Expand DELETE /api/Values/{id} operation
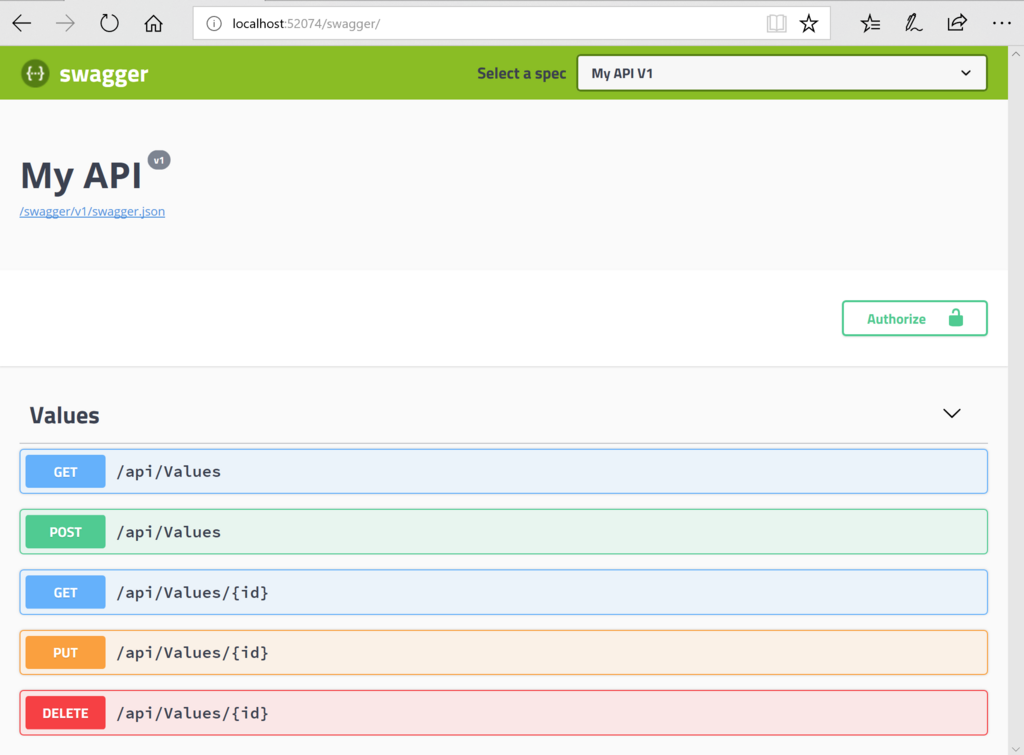This screenshot has width=1024, height=755. 504,713
